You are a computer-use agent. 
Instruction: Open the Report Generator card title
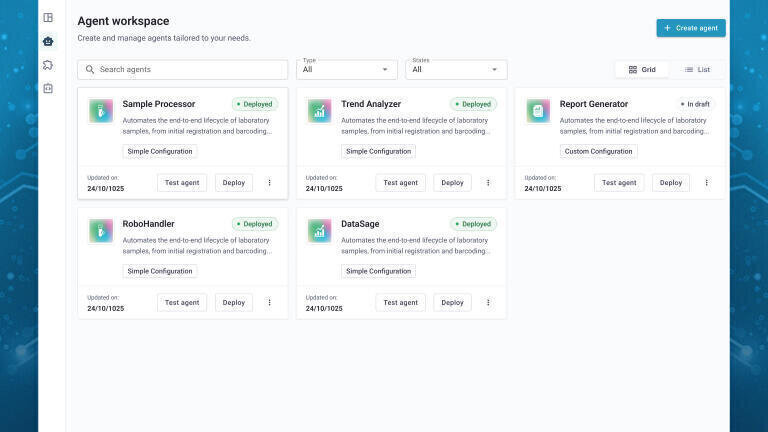594,104
